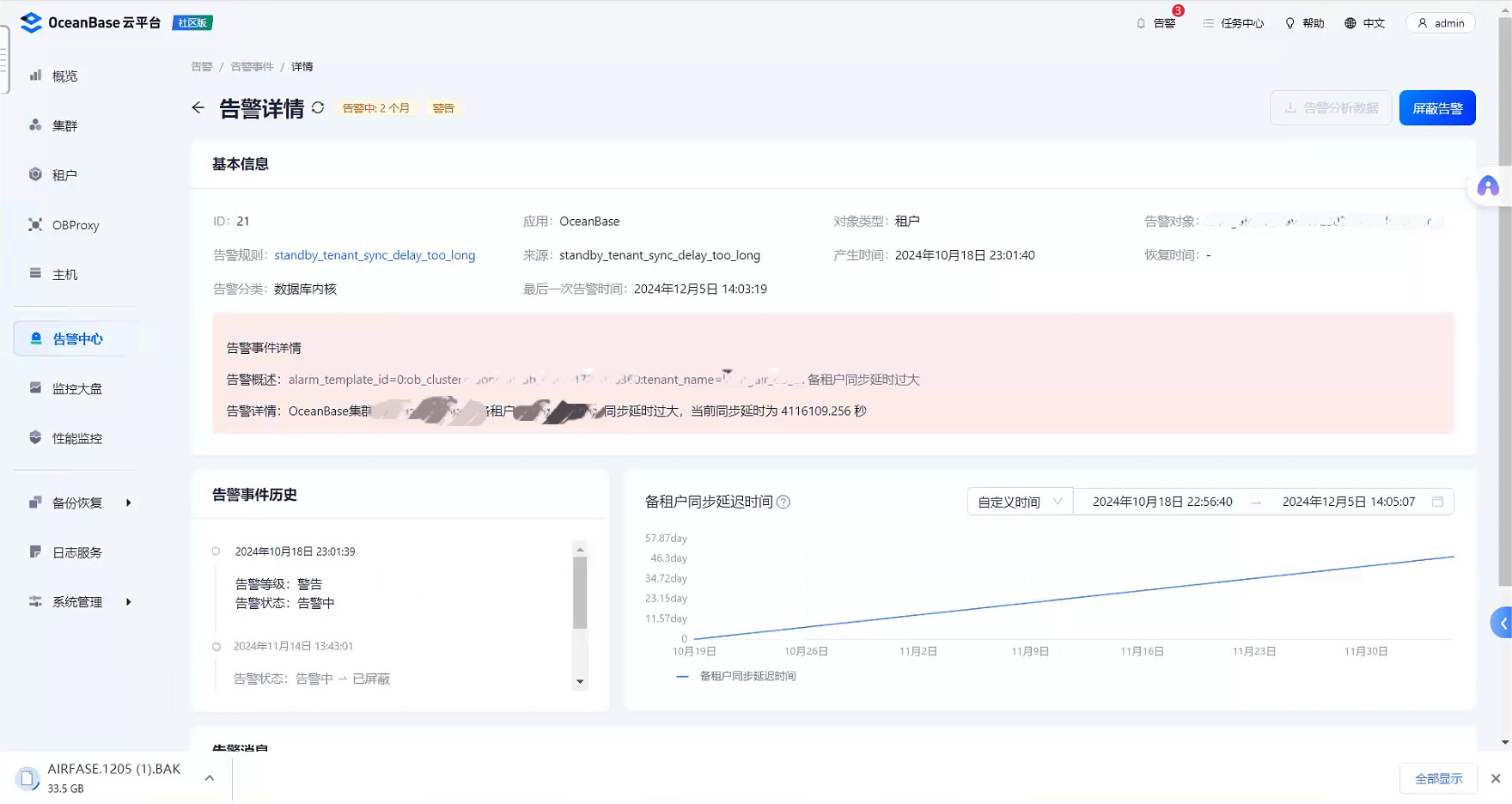Open 性能监控 performance monitoring
This screenshot has height=804, width=1512.
[x=76, y=438]
